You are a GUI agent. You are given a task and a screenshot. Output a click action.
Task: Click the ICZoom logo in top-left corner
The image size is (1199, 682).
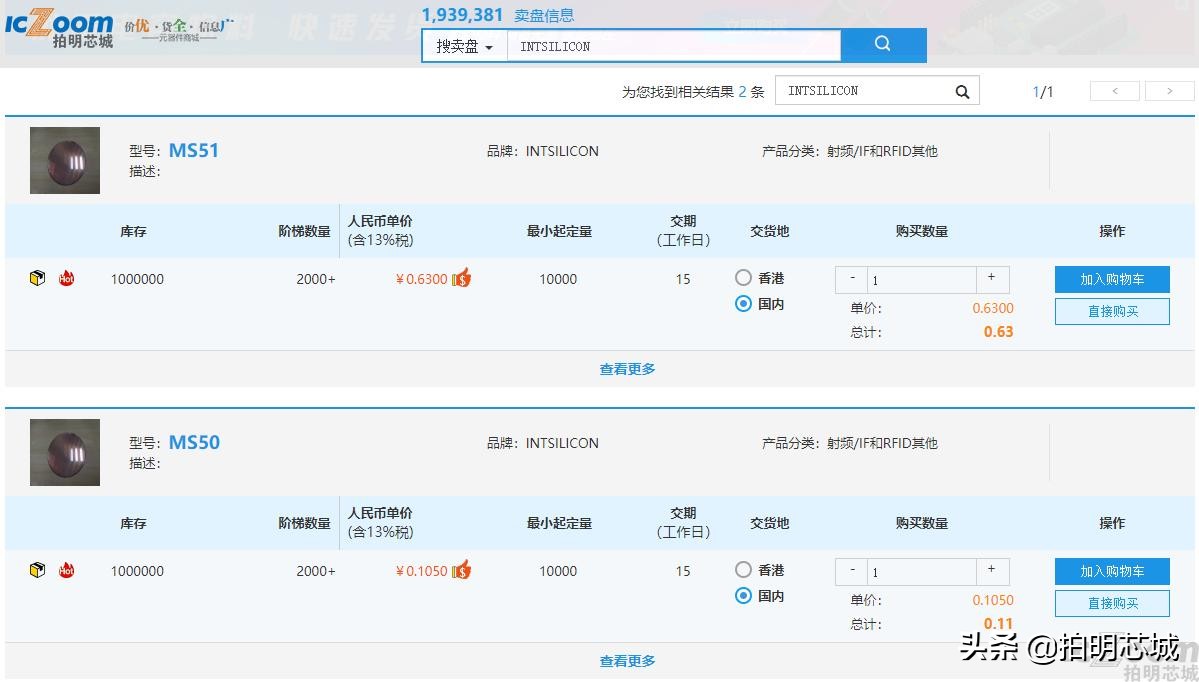point(62,26)
